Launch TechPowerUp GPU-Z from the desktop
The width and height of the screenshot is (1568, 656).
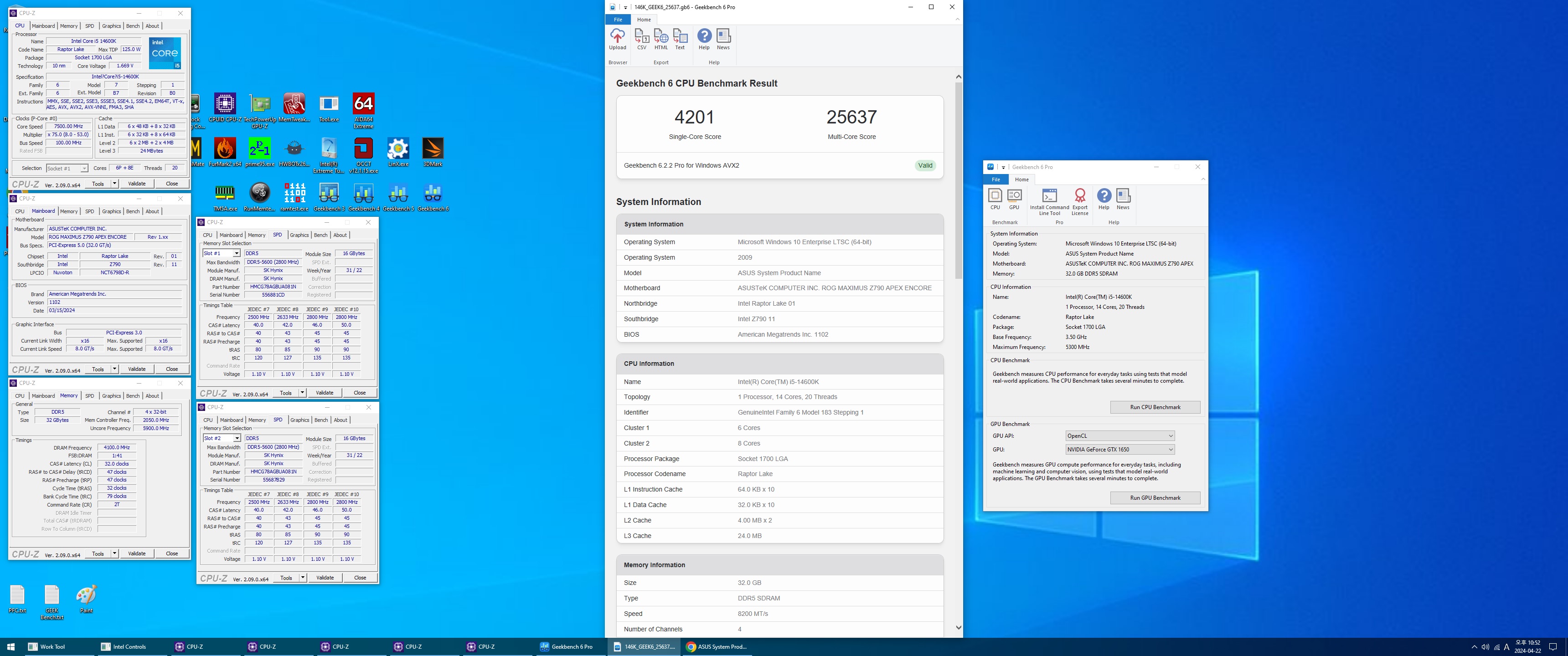(x=260, y=110)
